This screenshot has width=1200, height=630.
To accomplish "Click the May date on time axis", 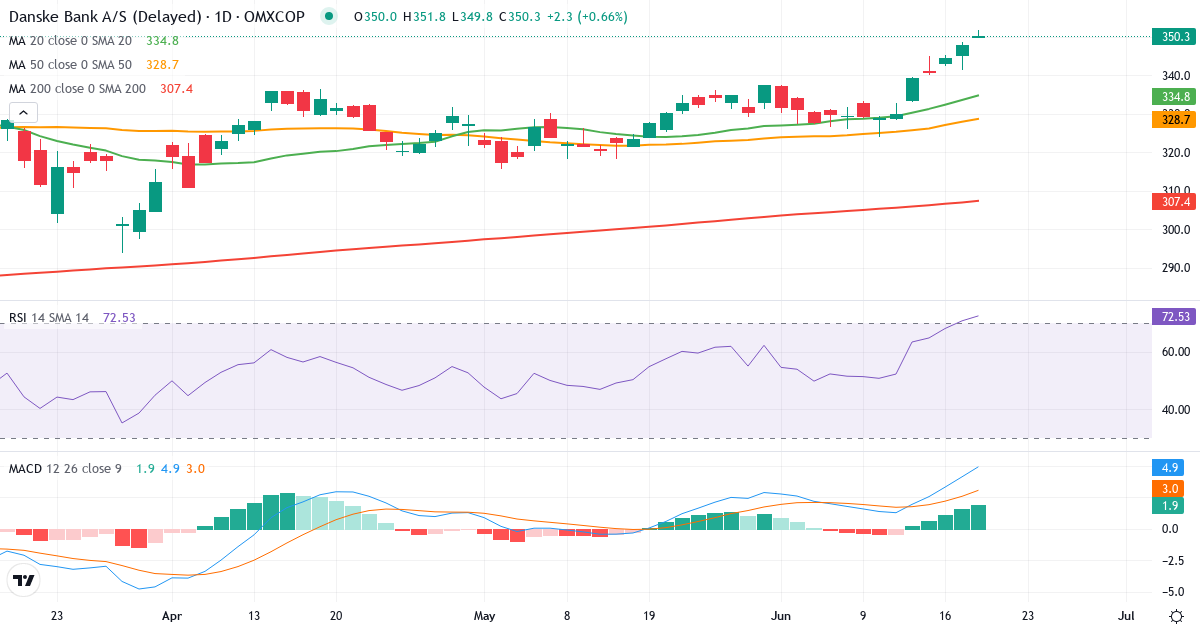I will pyautogui.click(x=485, y=616).
